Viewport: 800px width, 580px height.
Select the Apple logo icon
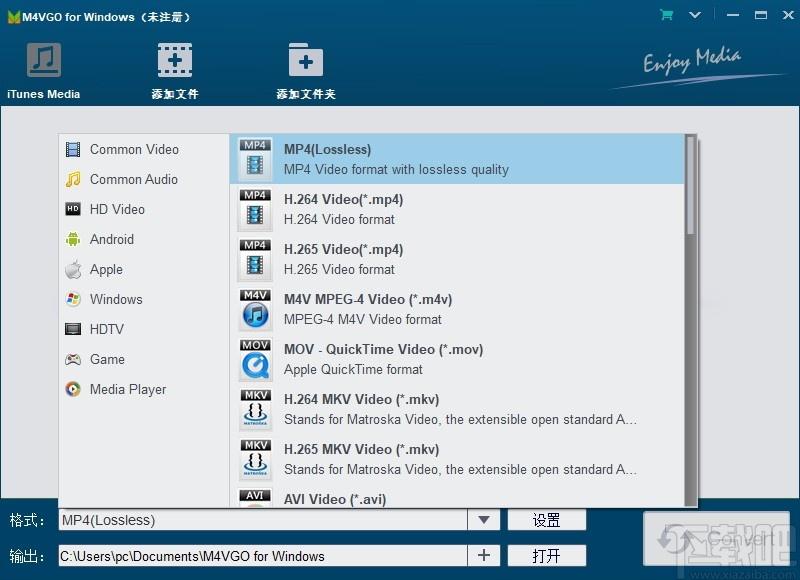coord(73,269)
